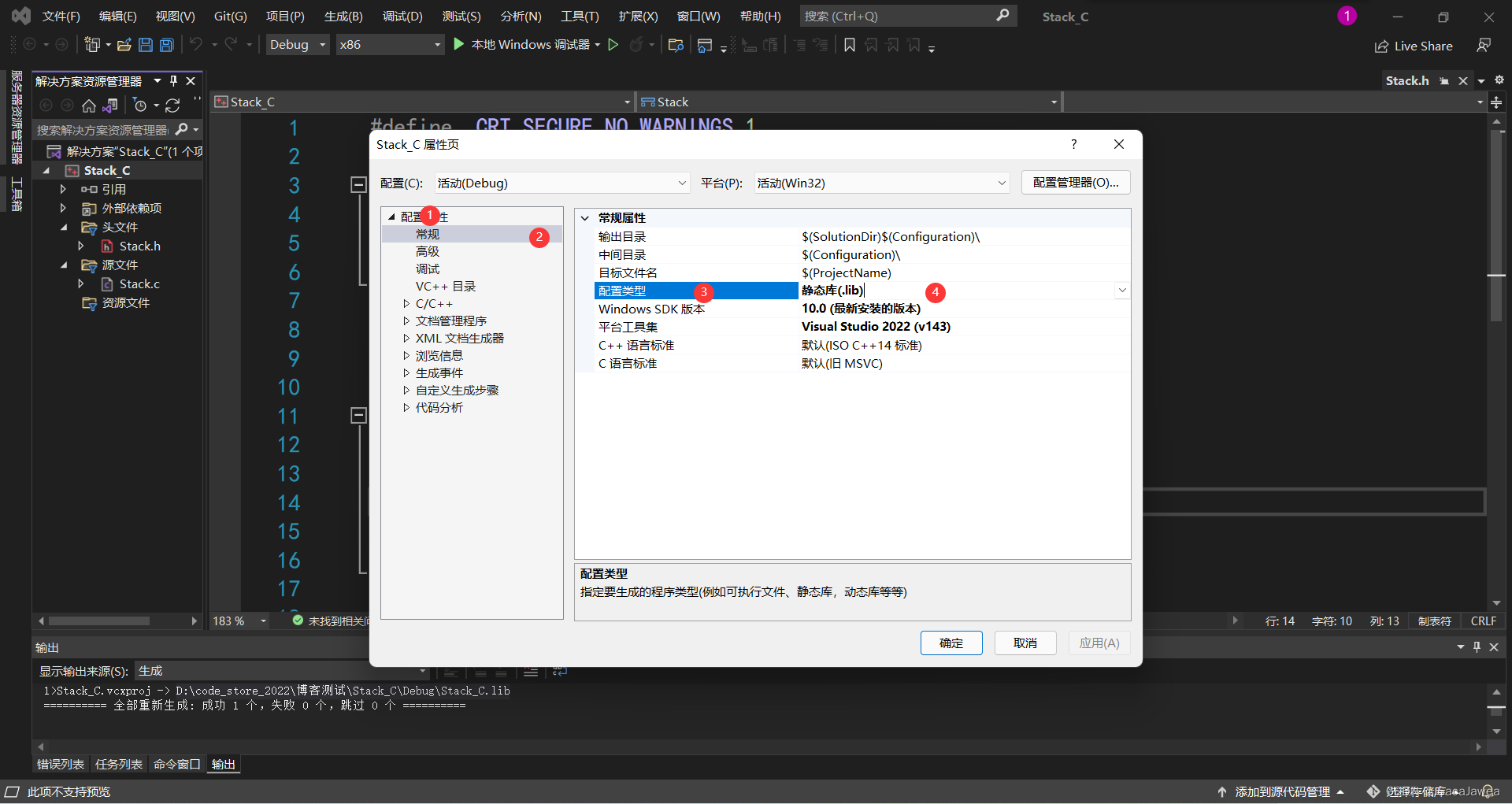Start the 本地 Windows 调试器 green play button

tap(458, 45)
